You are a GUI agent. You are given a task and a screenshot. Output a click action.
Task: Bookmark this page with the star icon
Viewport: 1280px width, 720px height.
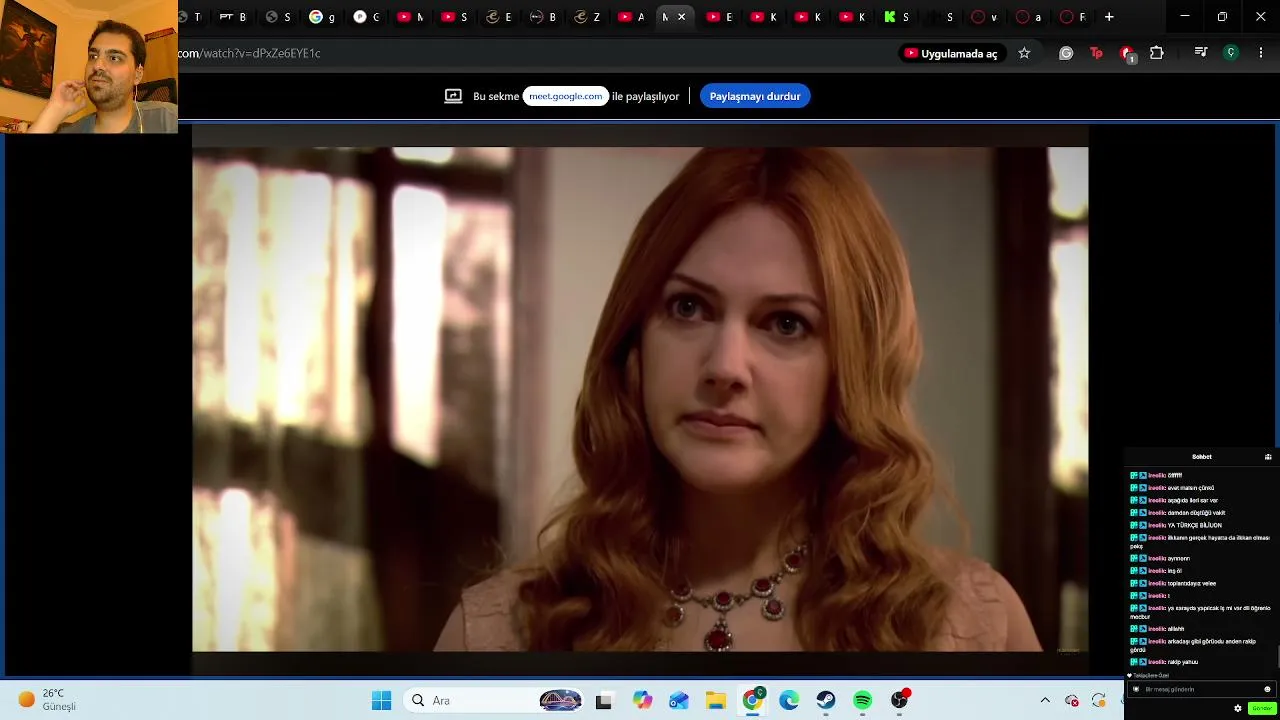[1024, 53]
